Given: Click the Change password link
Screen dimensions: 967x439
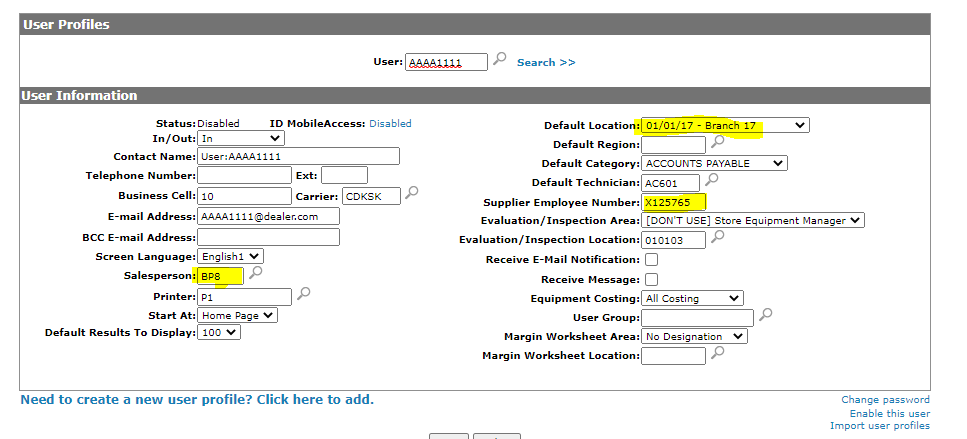Looking at the screenshot, I should [885, 400].
